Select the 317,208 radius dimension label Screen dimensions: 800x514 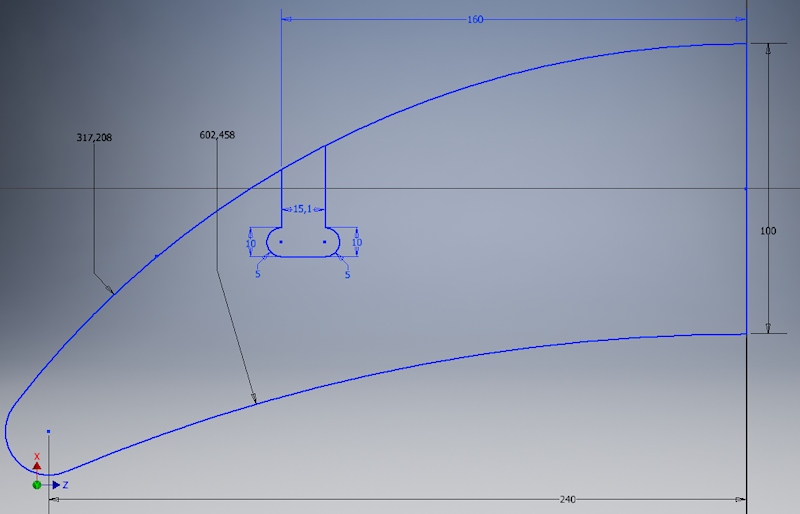[94, 137]
